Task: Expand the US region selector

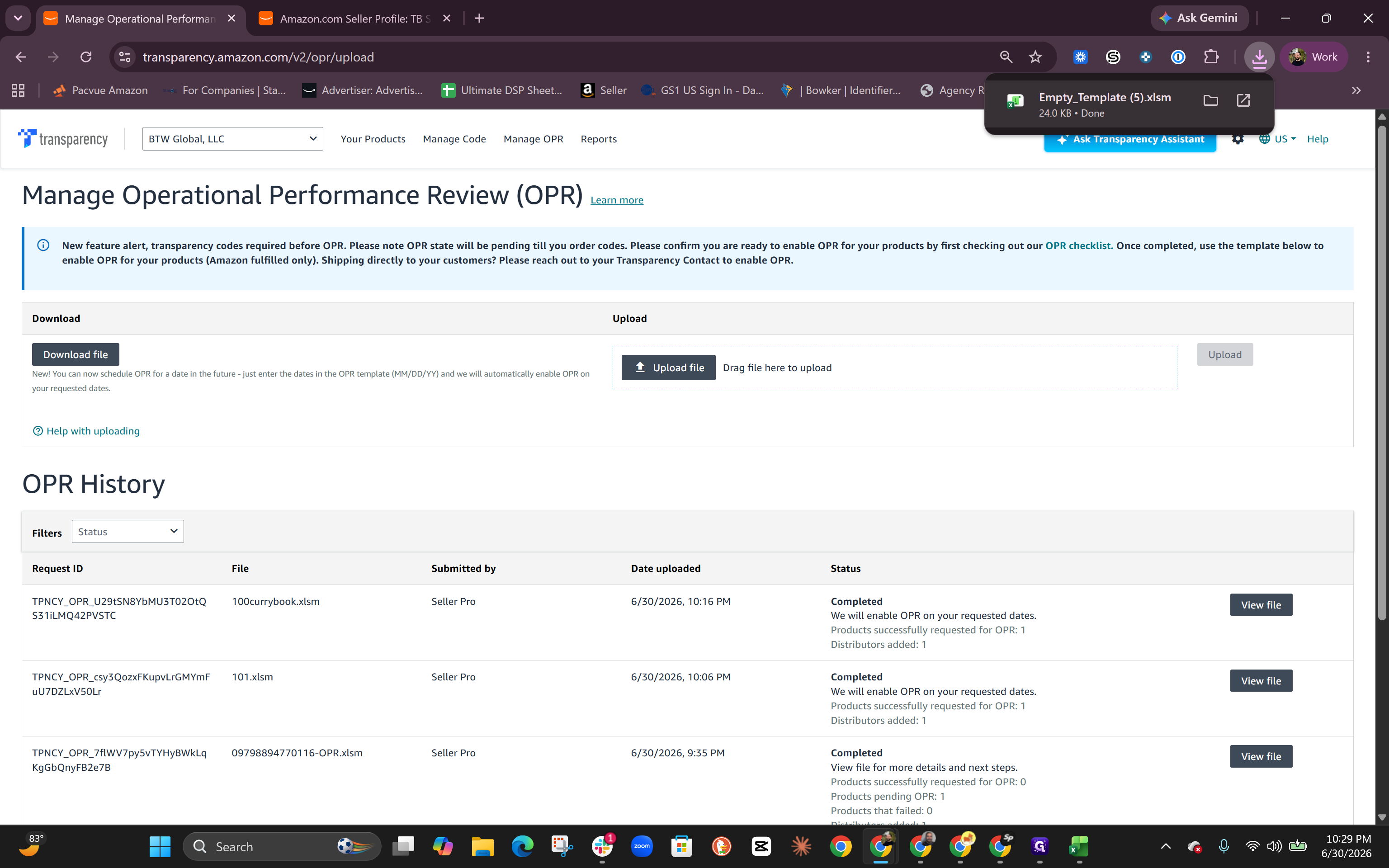Action: point(1278,139)
